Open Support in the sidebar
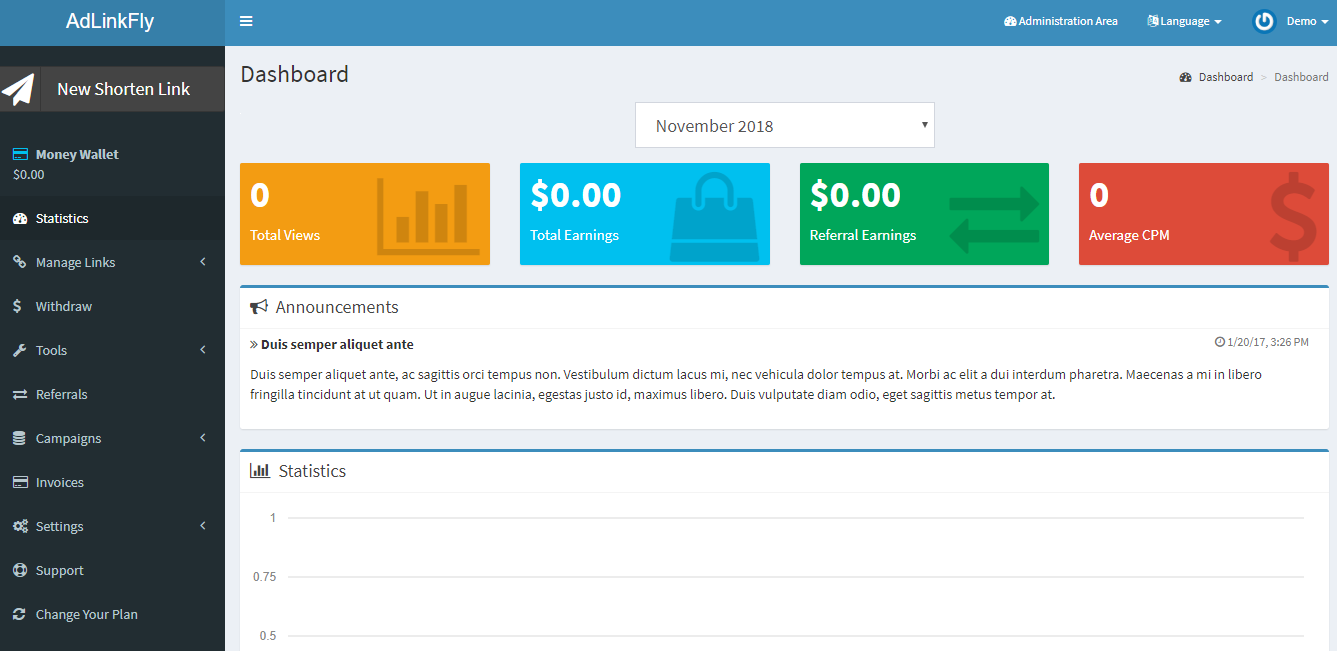 112,570
